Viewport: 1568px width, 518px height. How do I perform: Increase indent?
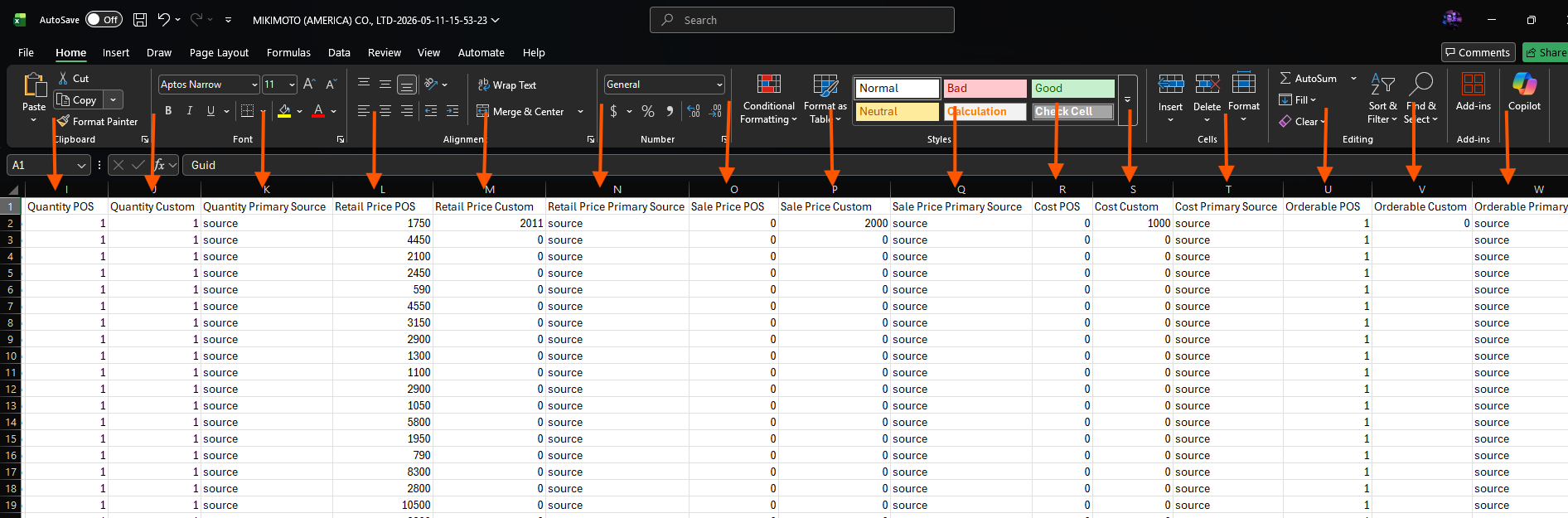point(452,110)
